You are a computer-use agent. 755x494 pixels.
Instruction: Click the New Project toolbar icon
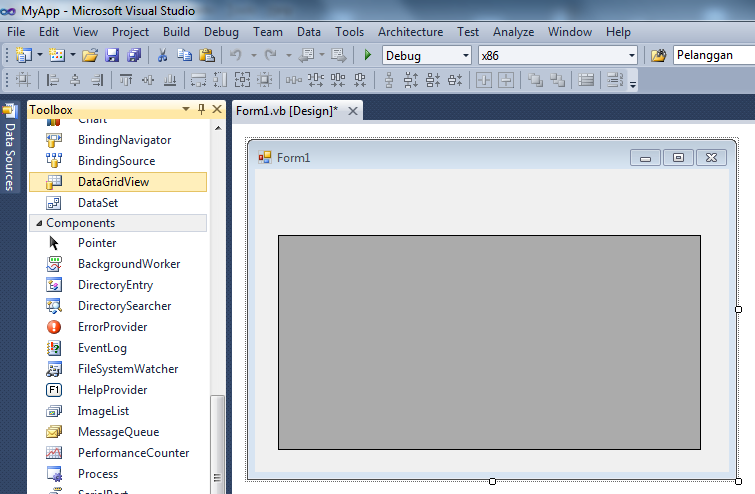tap(23, 55)
